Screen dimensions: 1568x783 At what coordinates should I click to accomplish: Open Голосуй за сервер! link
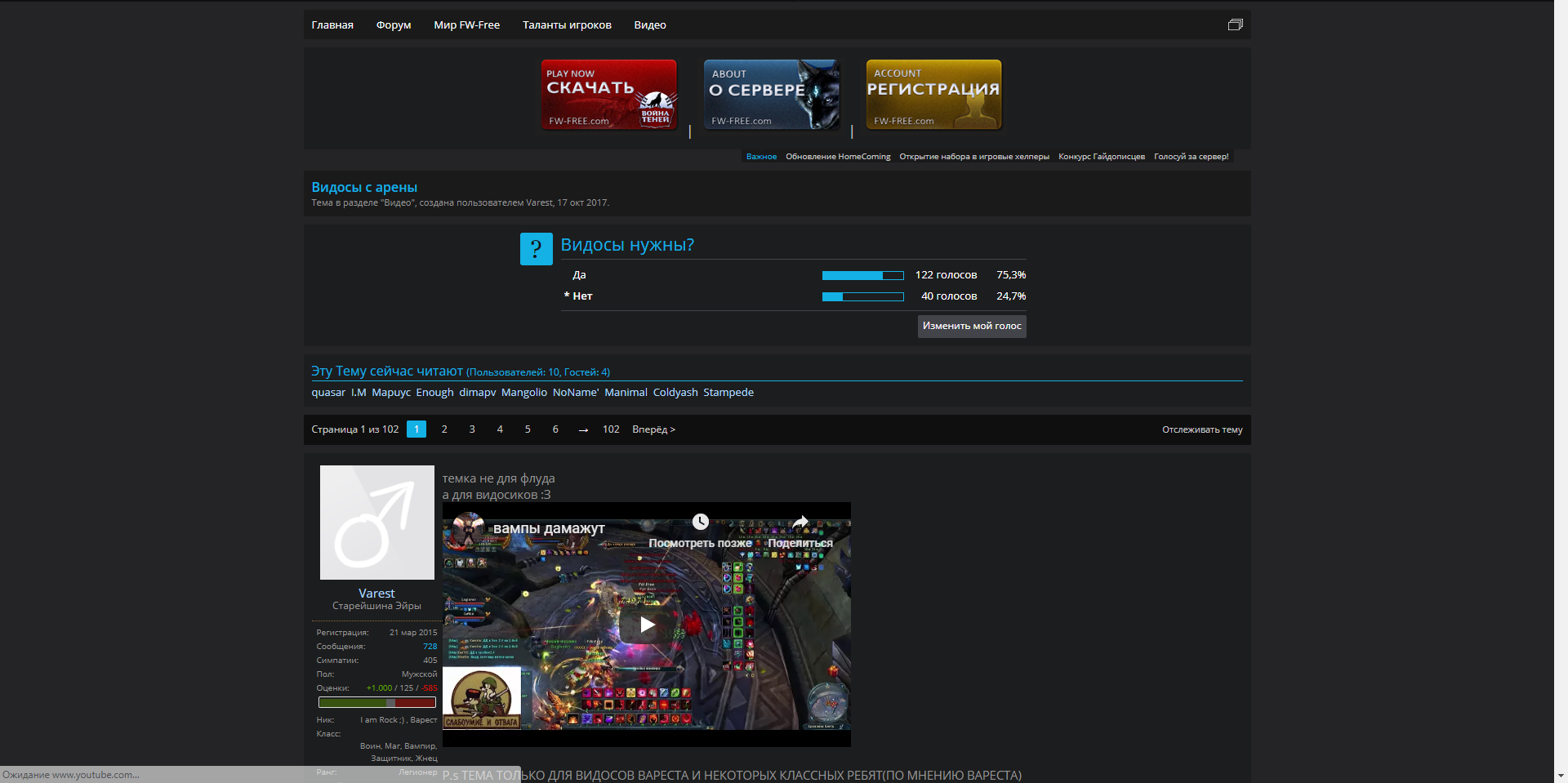(x=1191, y=157)
